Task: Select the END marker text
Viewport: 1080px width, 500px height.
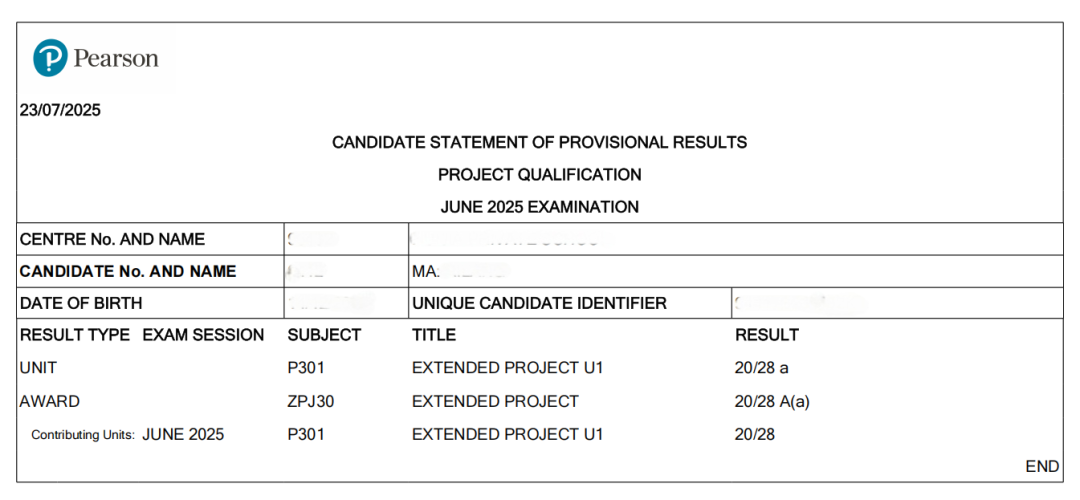Action: click(1042, 467)
